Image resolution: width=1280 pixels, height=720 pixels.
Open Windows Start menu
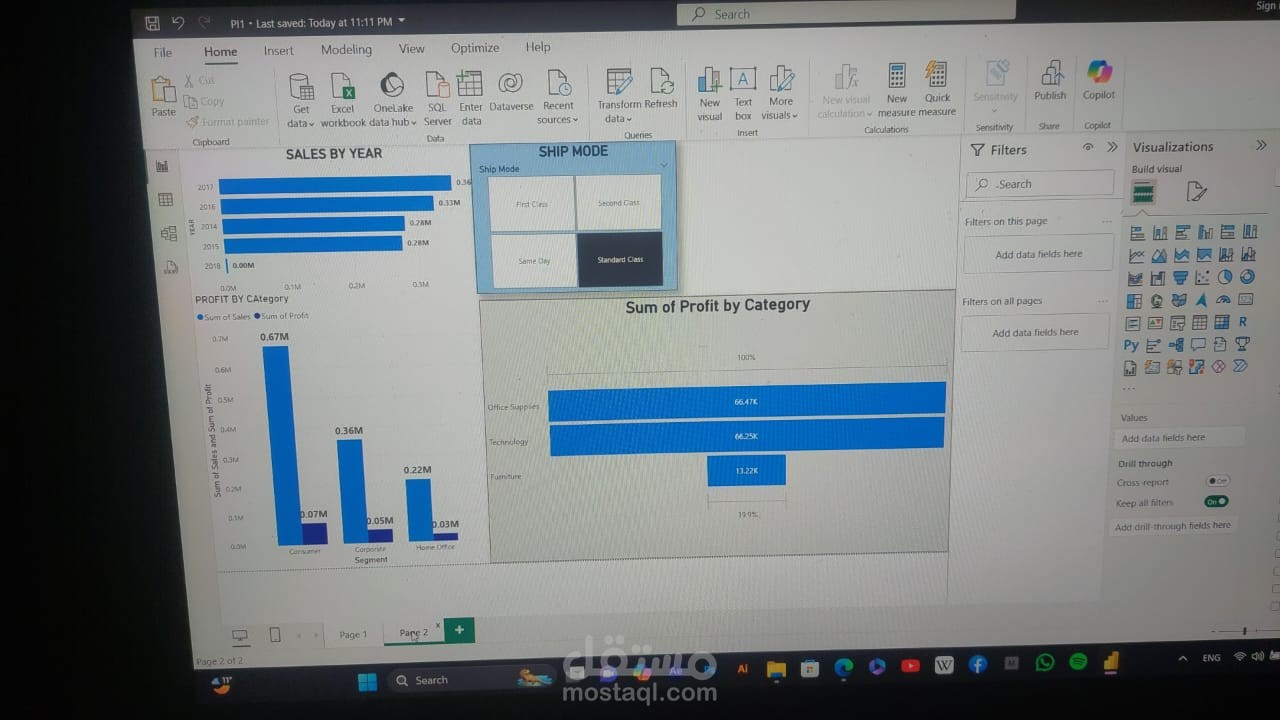click(x=367, y=682)
